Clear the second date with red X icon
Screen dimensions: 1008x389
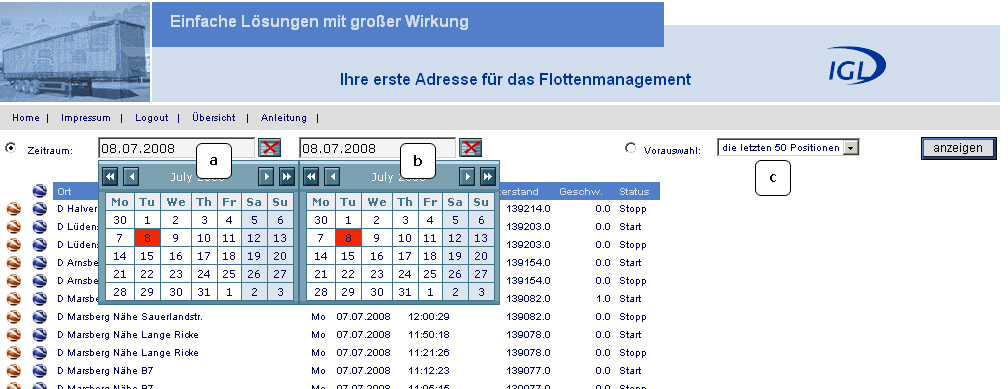[471, 148]
